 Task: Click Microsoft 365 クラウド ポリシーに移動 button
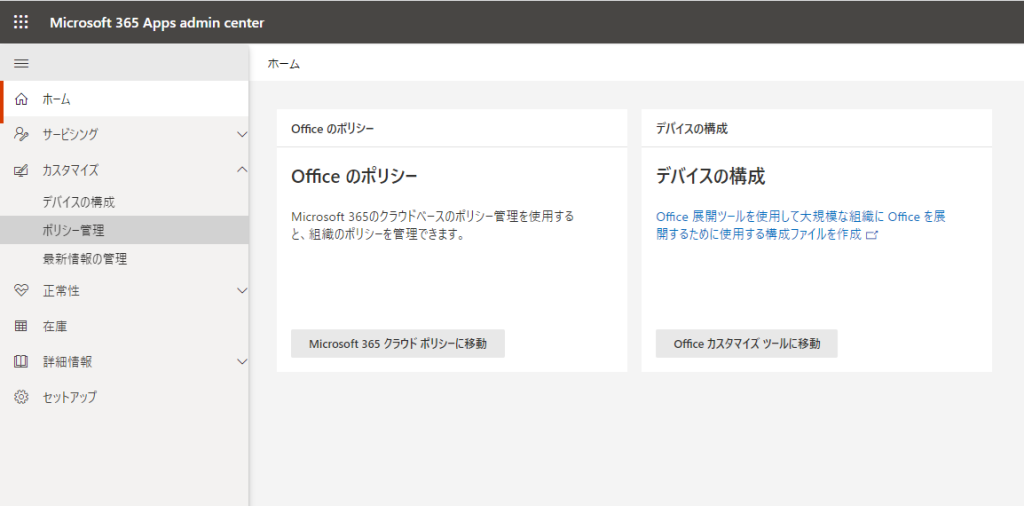point(397,344)
